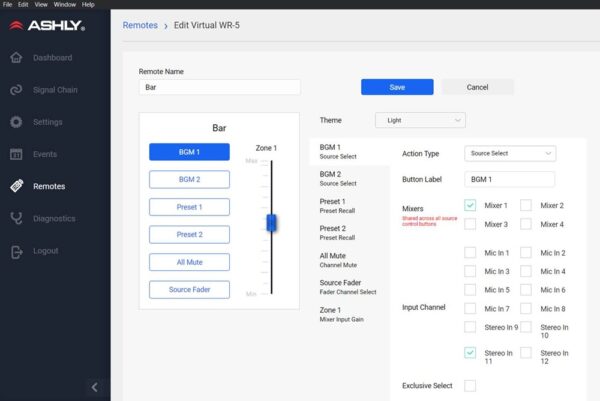Image resolution: width=600 pixels, height=401 pixels.
Task: Uncheck the Mixer 1 checkbox
Action: (x=470, y=205)
